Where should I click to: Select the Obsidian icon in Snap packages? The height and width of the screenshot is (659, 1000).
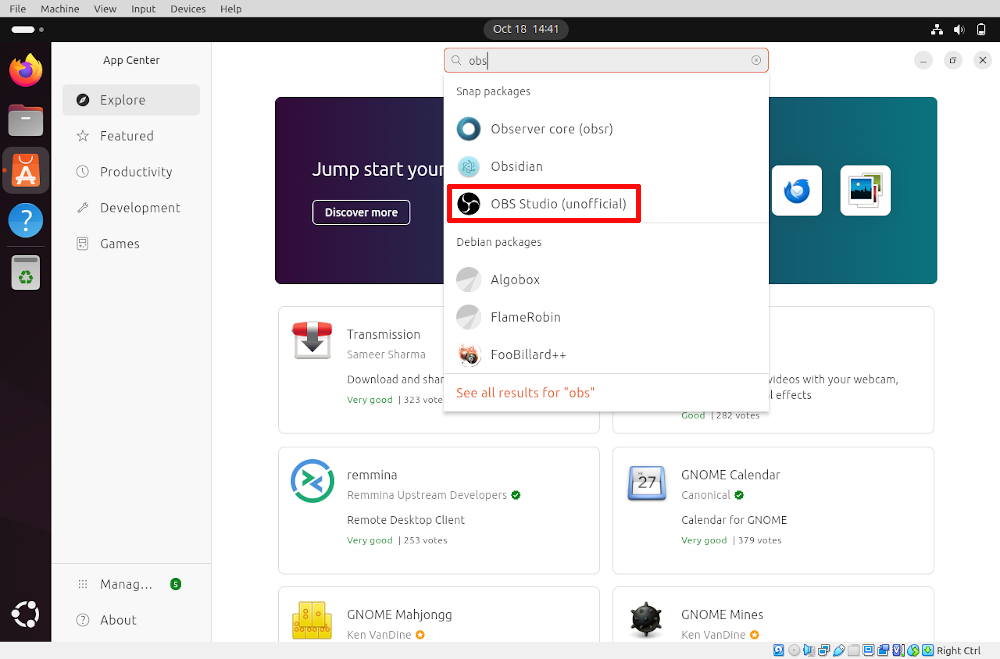point(468,166)
